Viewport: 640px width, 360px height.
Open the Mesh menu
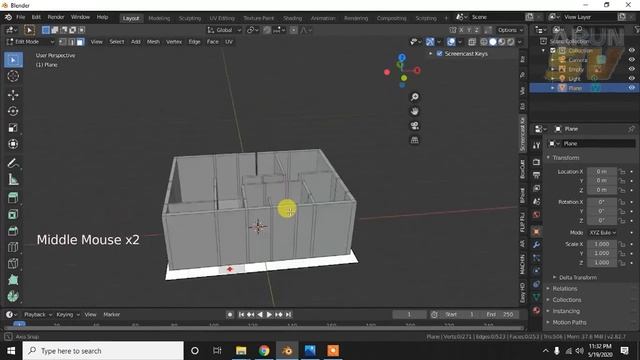(x=153, y=42)
